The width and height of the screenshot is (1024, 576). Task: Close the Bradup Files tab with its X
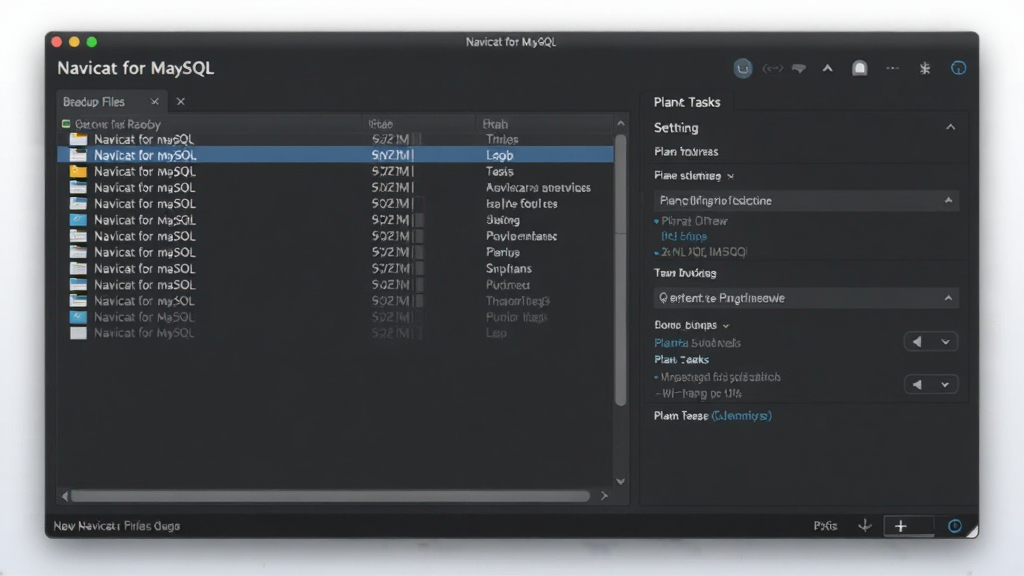pos(155,101)
